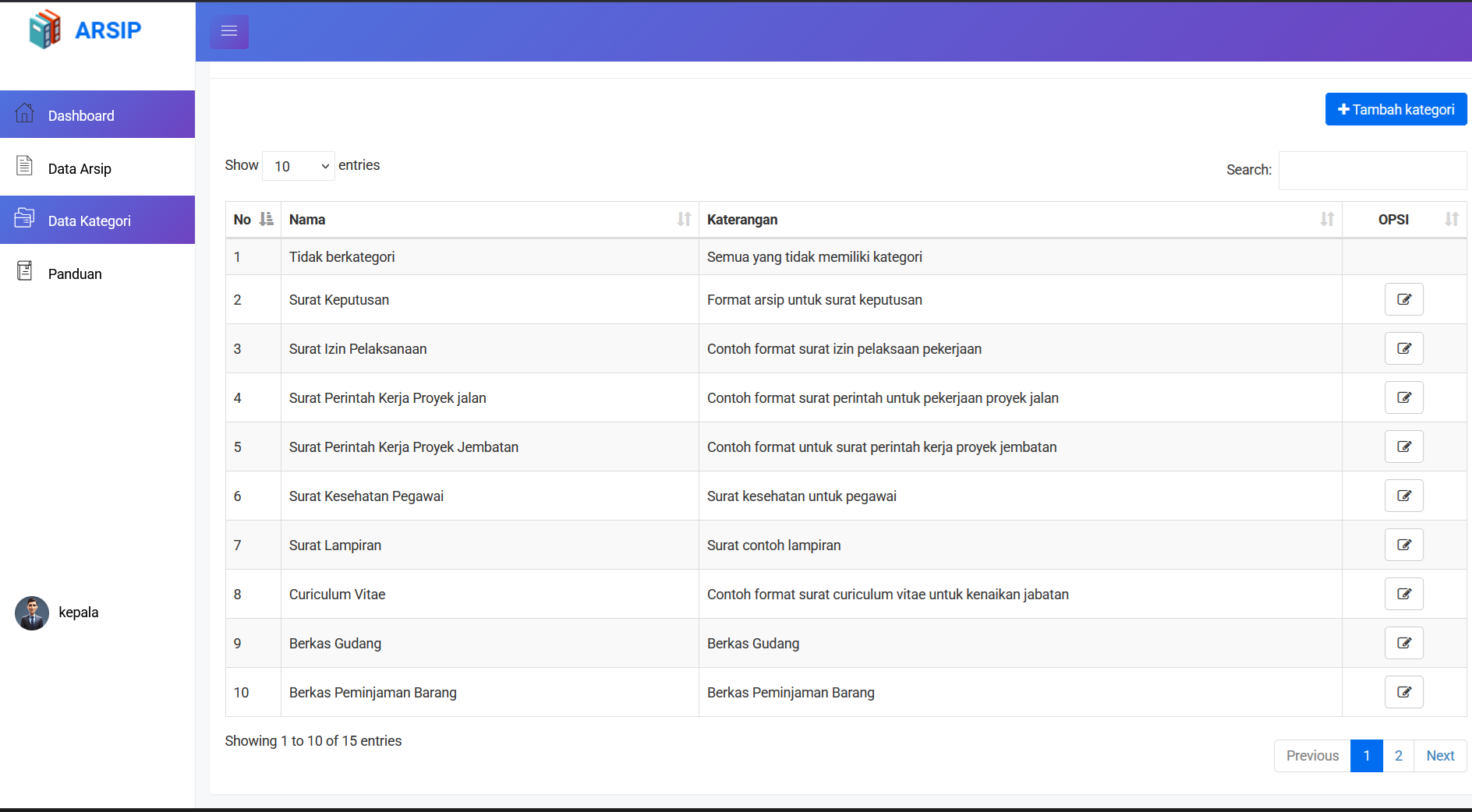Sort table by Katerangan column
Screen dimensions: 1472x812
(1021, 220)
